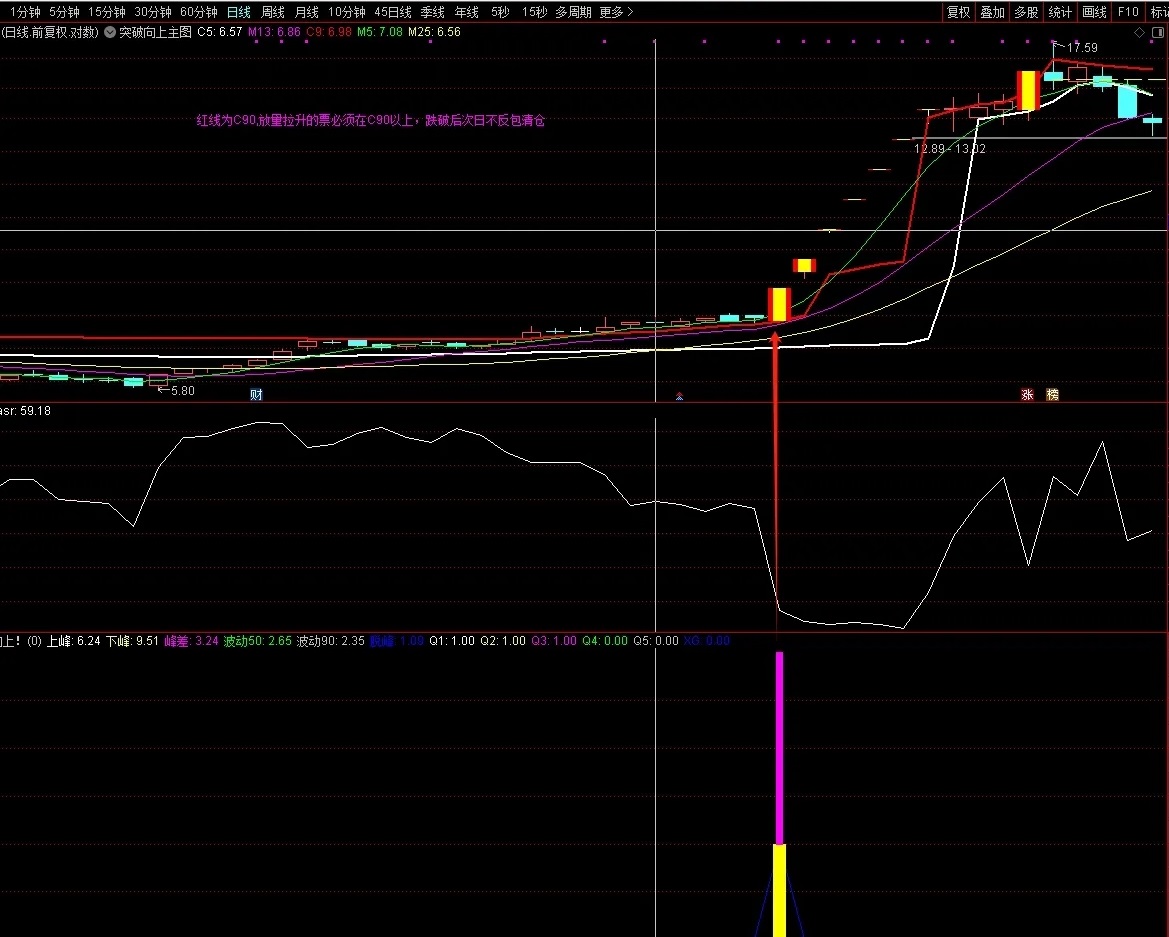Switch to the 30分钟 period tab
Screen dimensions: 1169x937
(x=153, y=12)
